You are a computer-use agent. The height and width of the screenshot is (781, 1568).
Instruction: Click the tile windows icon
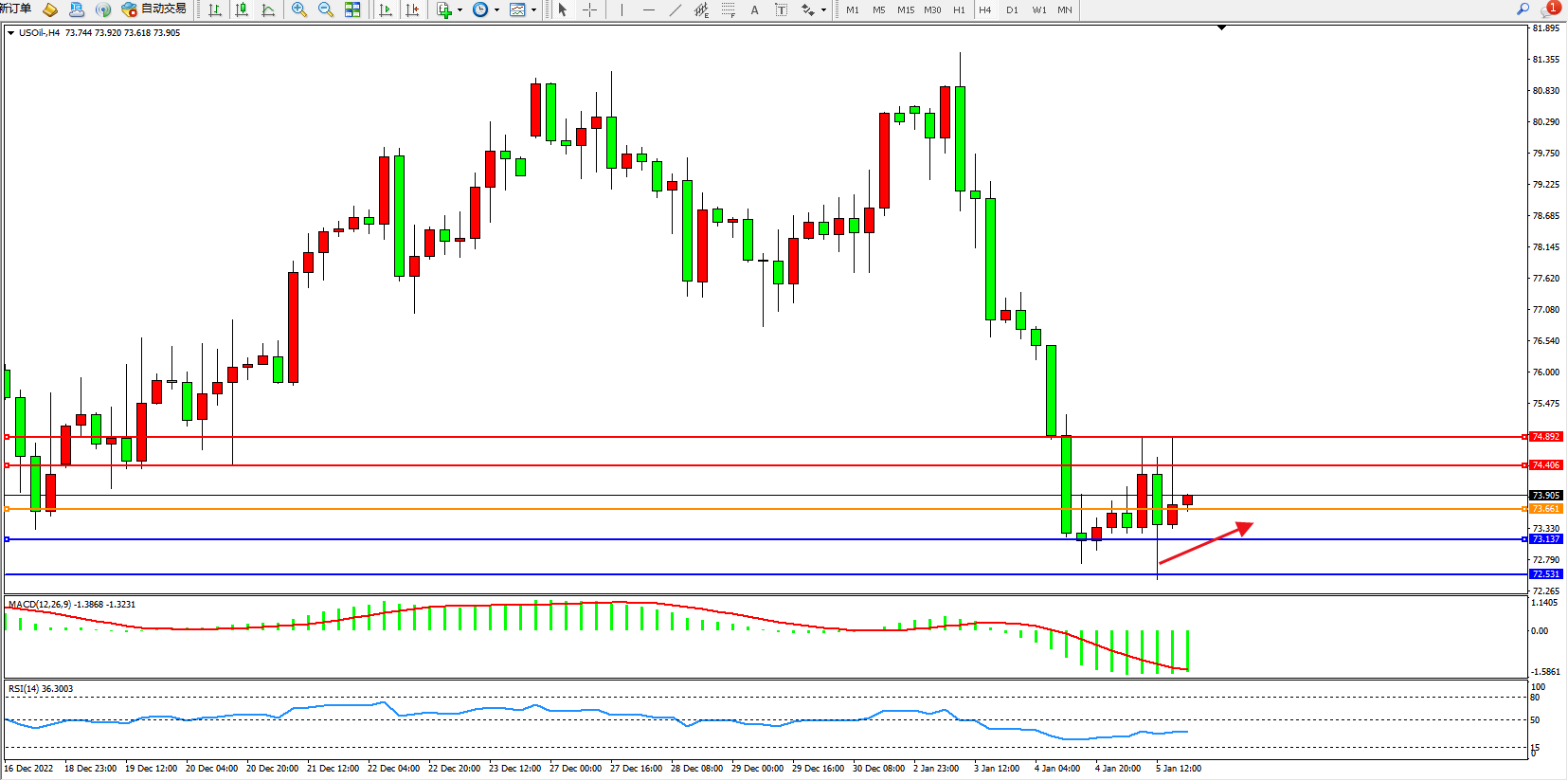[352, 9]
